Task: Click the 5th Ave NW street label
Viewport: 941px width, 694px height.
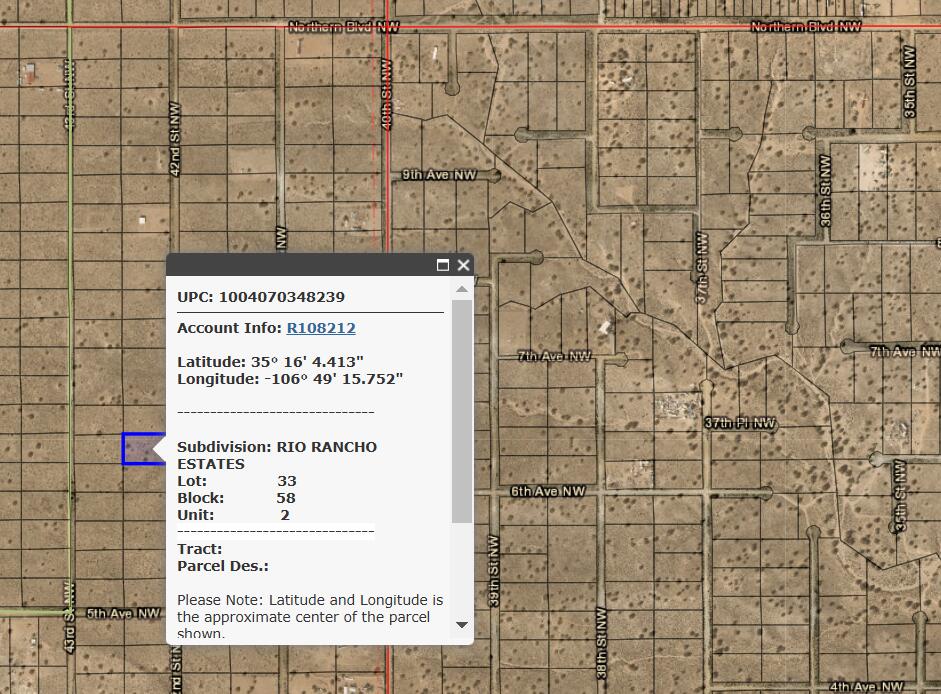Action: (x=123, y=613)
